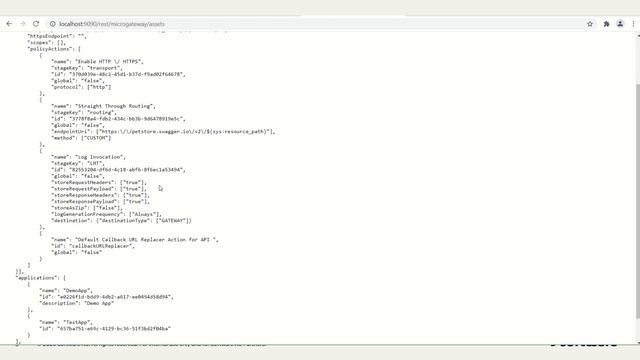640x360 pixels.
Task: Open the browser extensions puzzle icon
Action: point(607,24)
